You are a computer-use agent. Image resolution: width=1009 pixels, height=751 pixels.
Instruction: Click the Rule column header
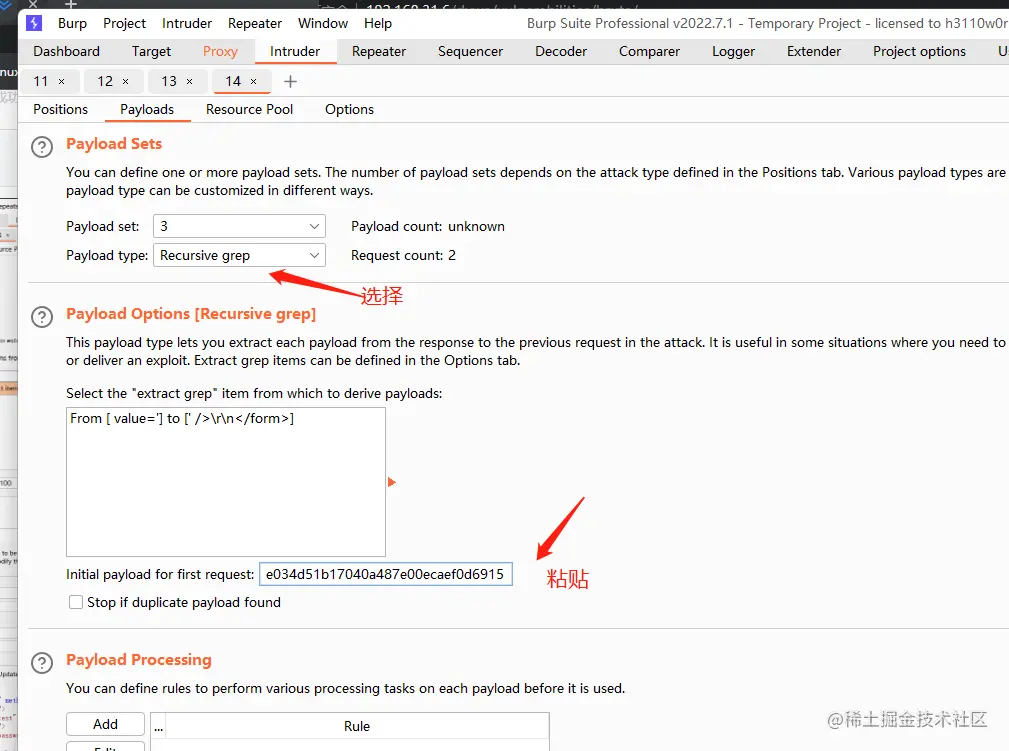[356, 727]
